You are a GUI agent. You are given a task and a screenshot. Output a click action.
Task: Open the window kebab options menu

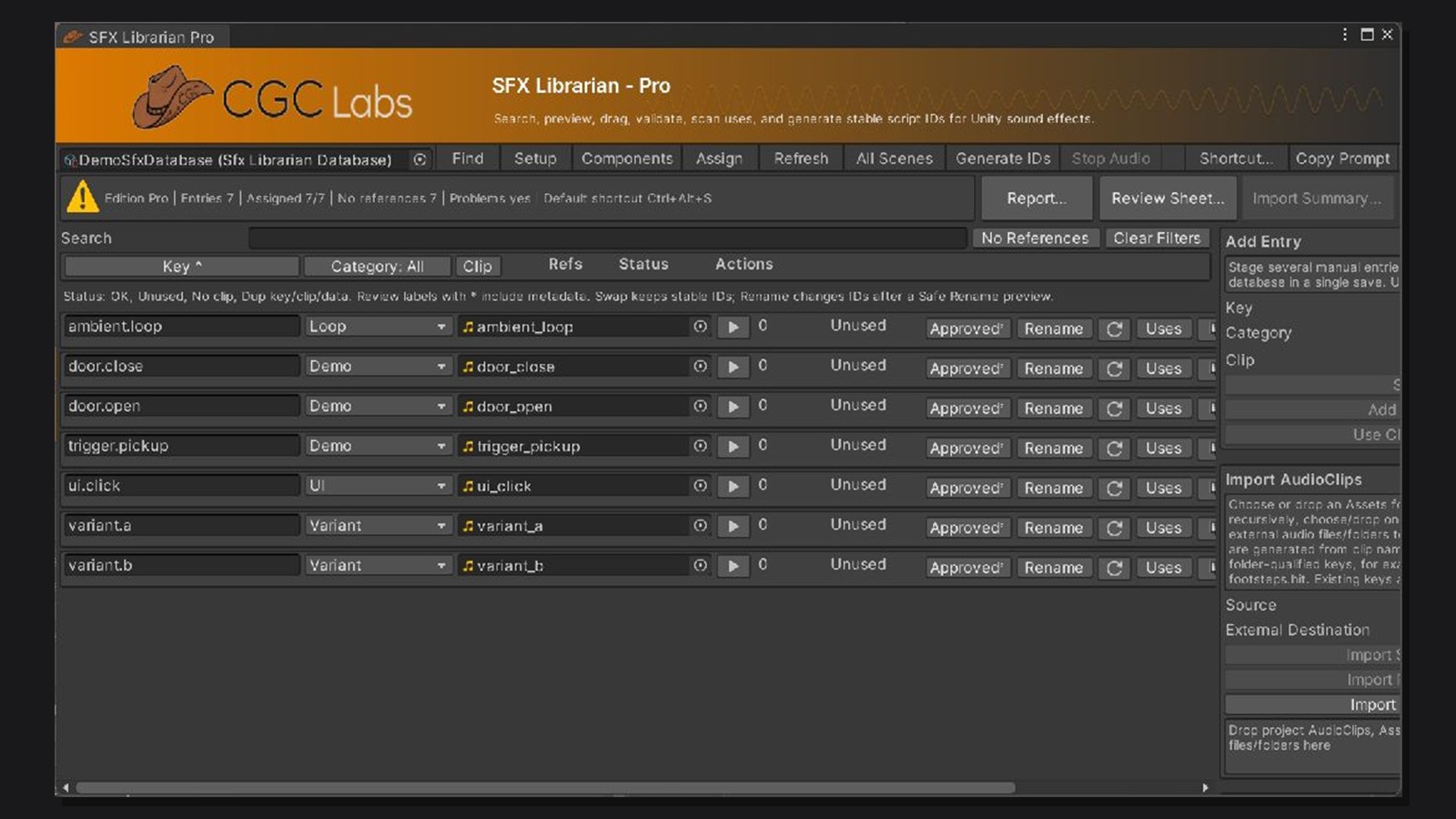click(x=1344, y=35)
